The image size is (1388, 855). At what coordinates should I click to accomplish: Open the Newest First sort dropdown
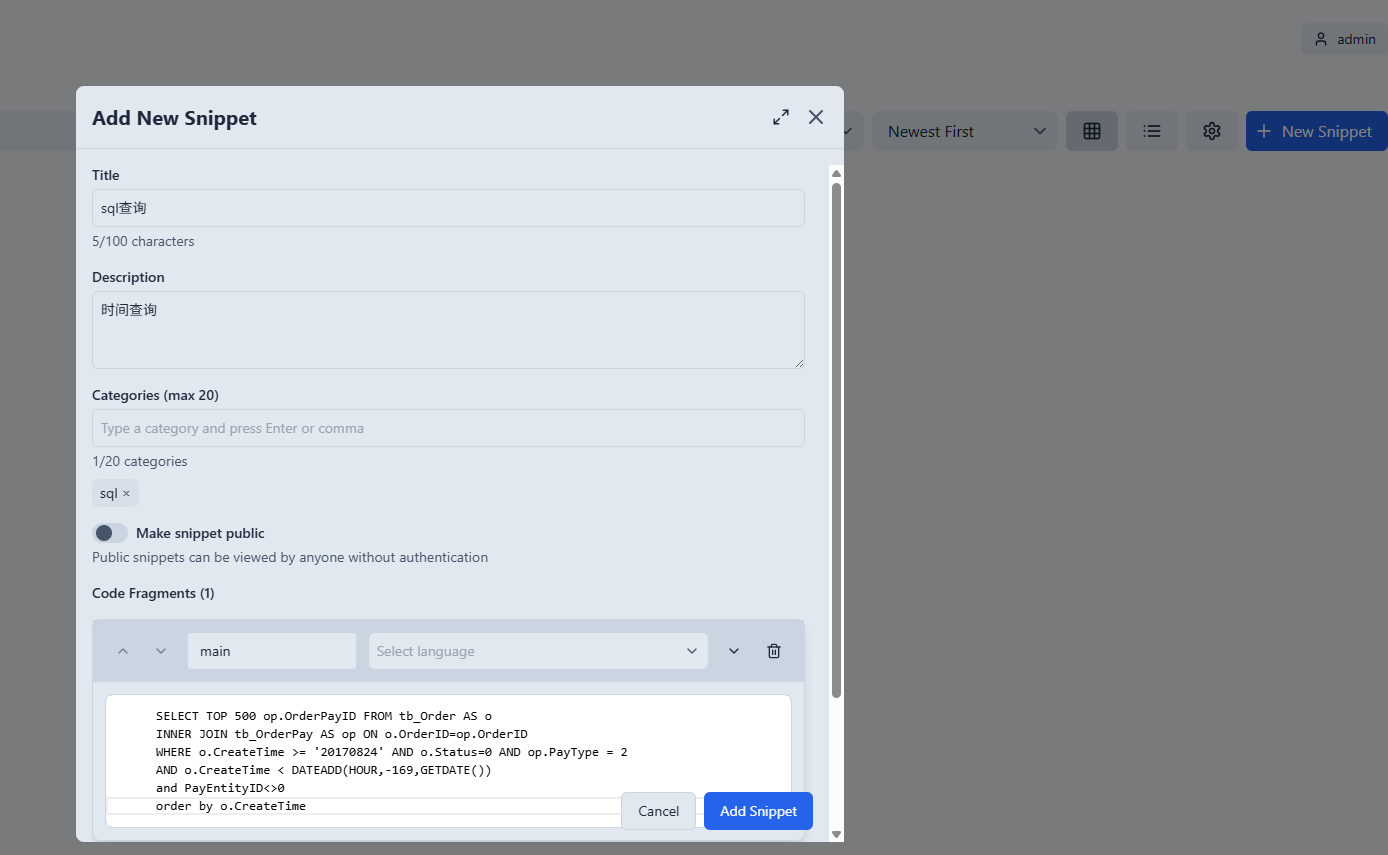964,131
